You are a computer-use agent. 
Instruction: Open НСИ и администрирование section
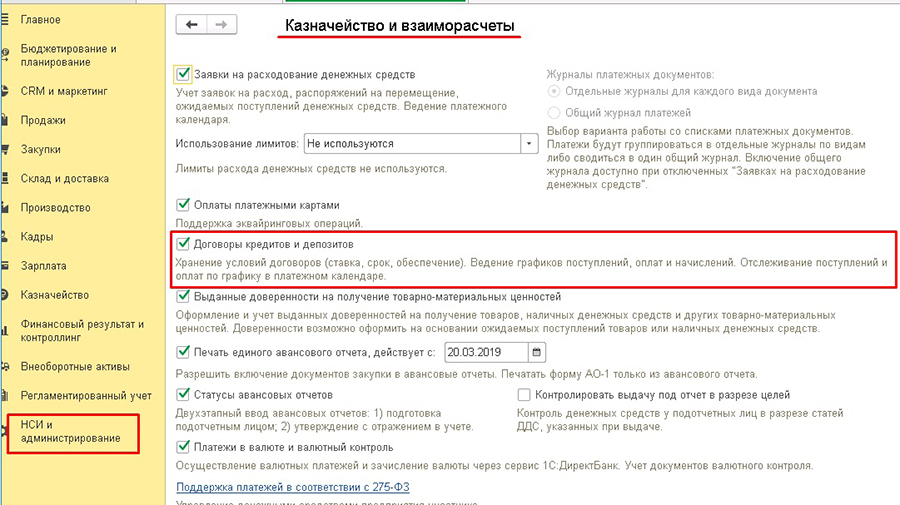[x=71, y=432]
